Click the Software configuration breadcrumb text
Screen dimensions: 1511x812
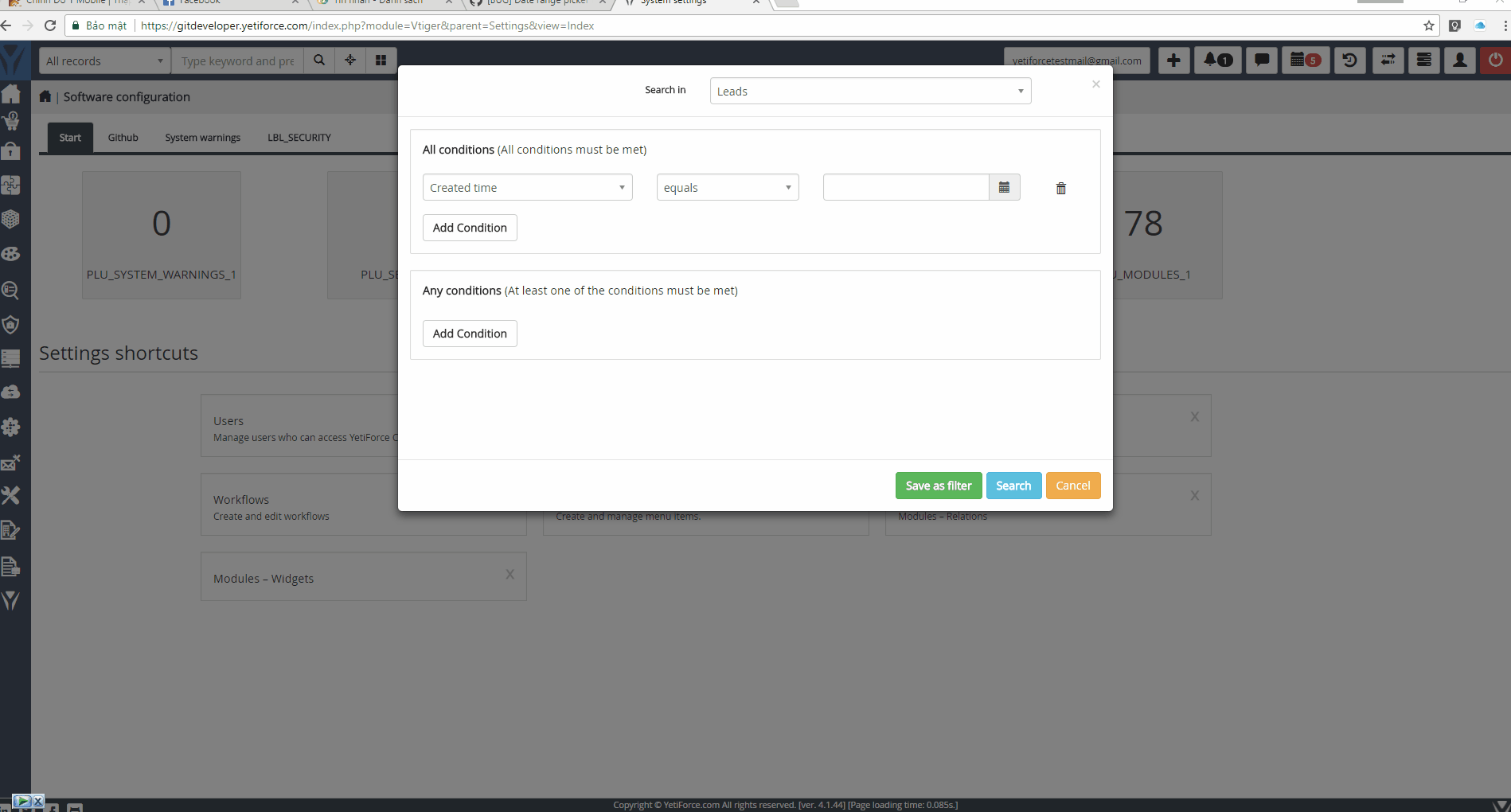click(127, 96)
